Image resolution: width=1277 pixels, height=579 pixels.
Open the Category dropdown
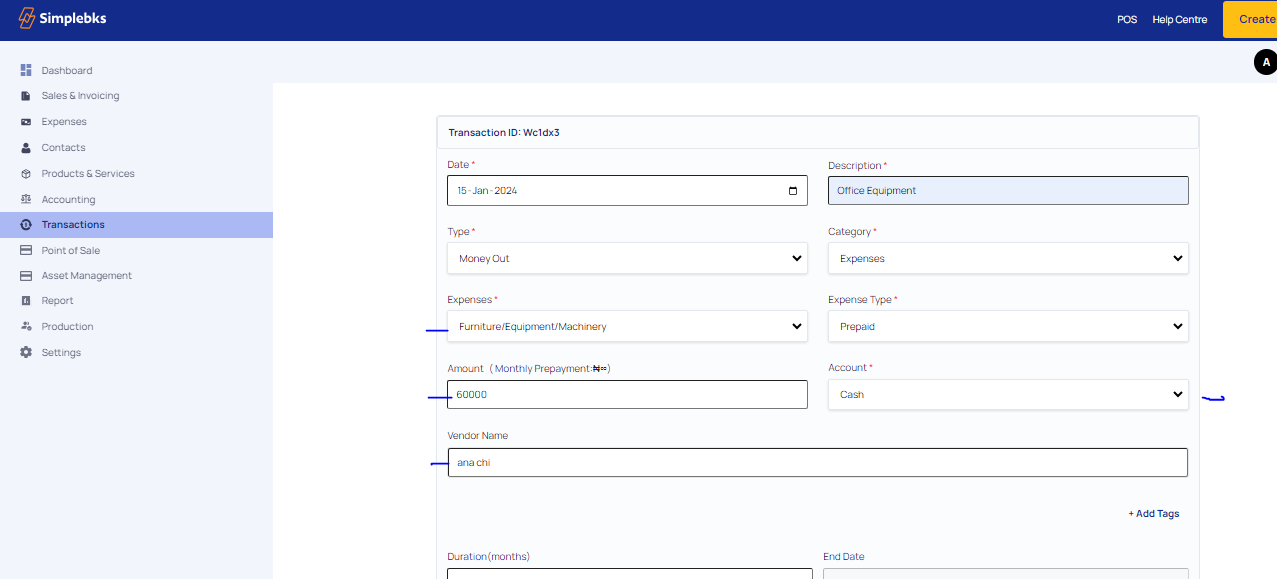[1008, 258]
